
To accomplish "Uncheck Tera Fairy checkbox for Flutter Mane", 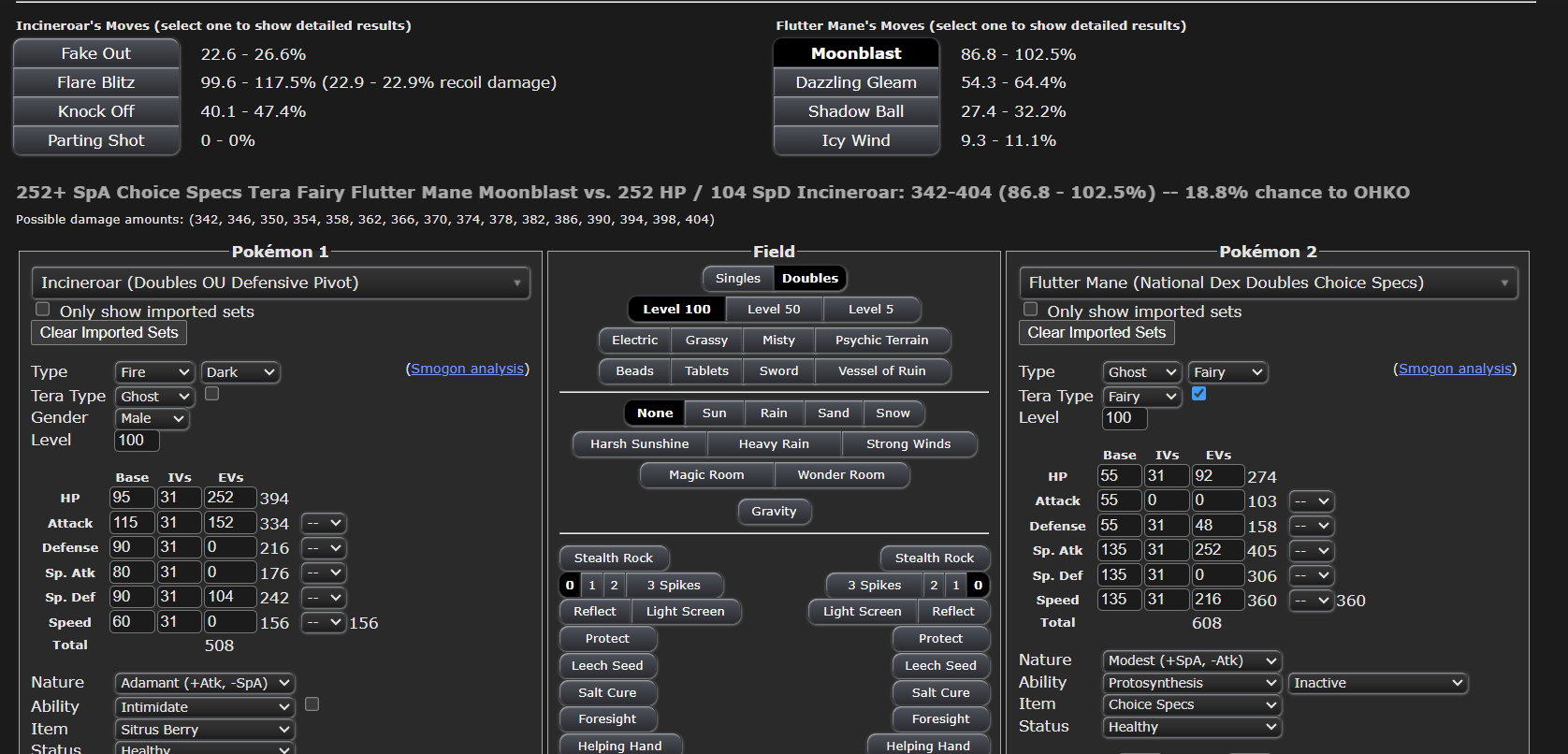I will (x=1199, y=394).
